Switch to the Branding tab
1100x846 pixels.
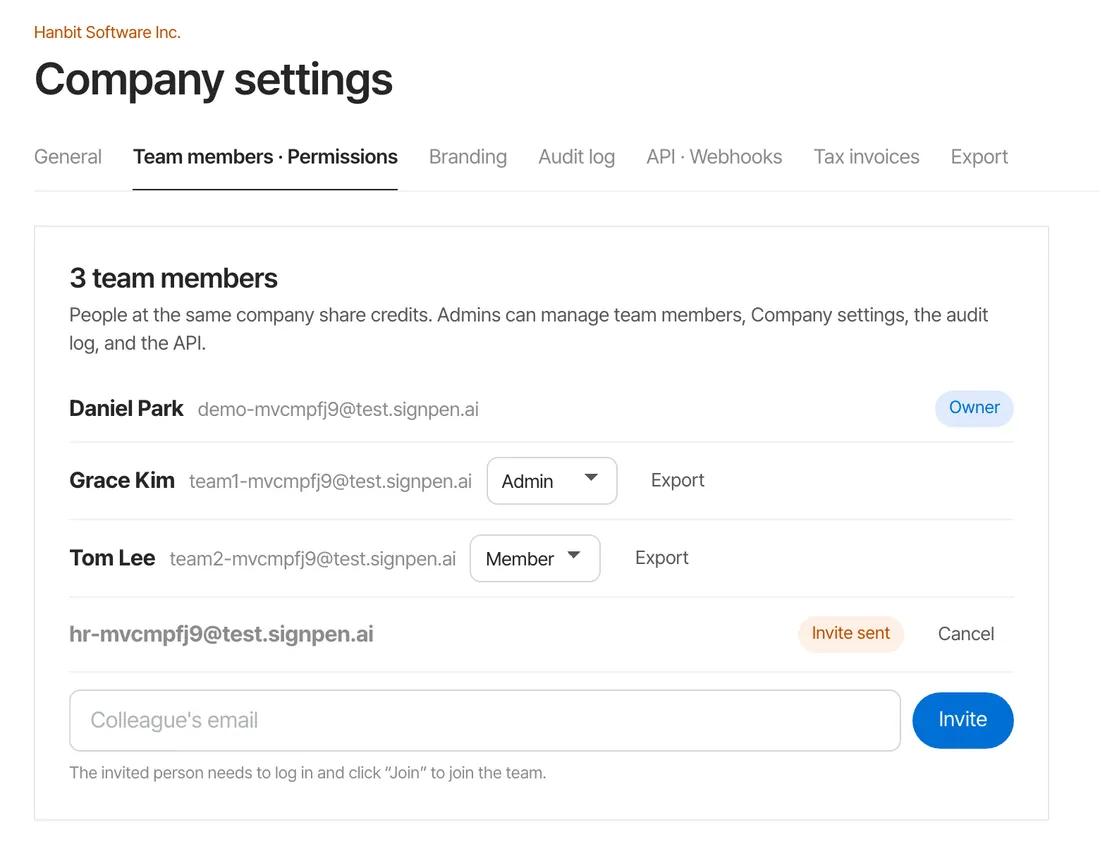(468, 156)
